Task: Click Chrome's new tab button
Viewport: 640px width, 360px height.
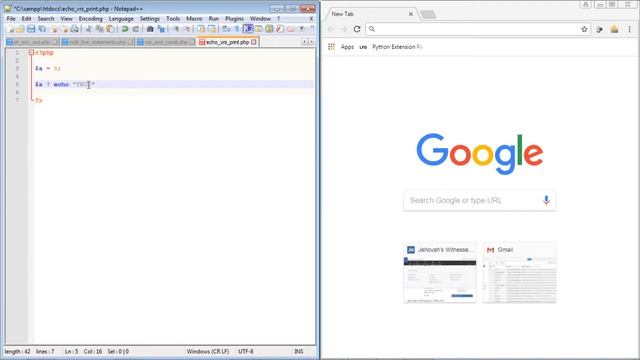Action: pos(428,14)
